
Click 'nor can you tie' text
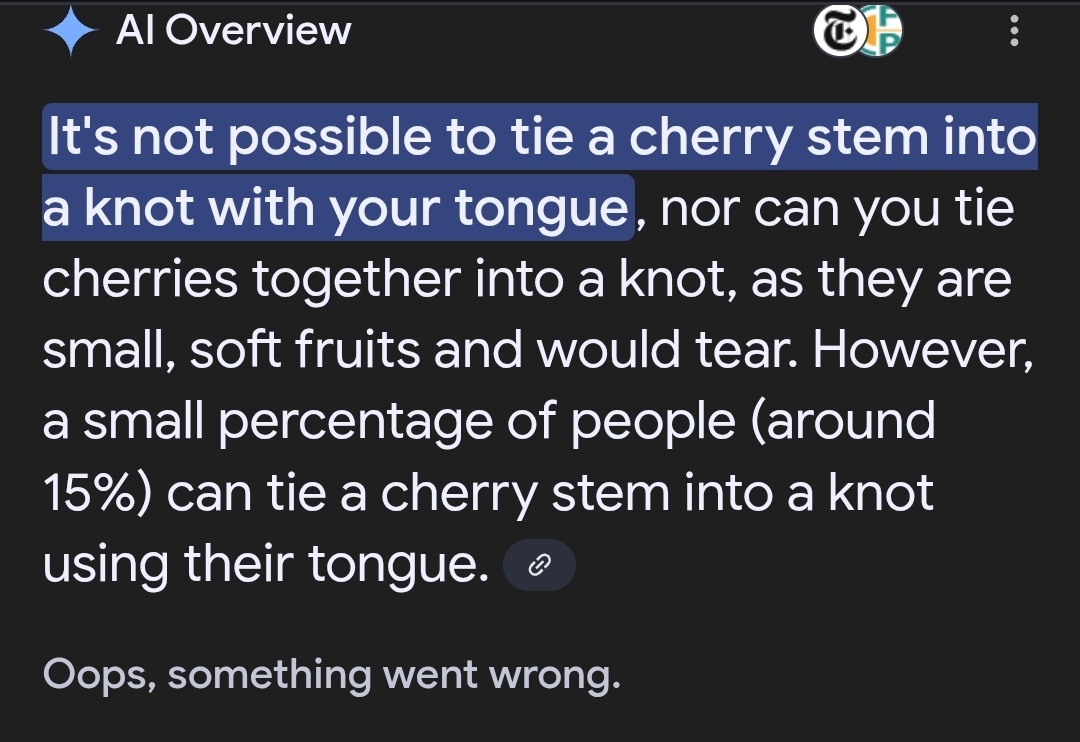[837, 208]
